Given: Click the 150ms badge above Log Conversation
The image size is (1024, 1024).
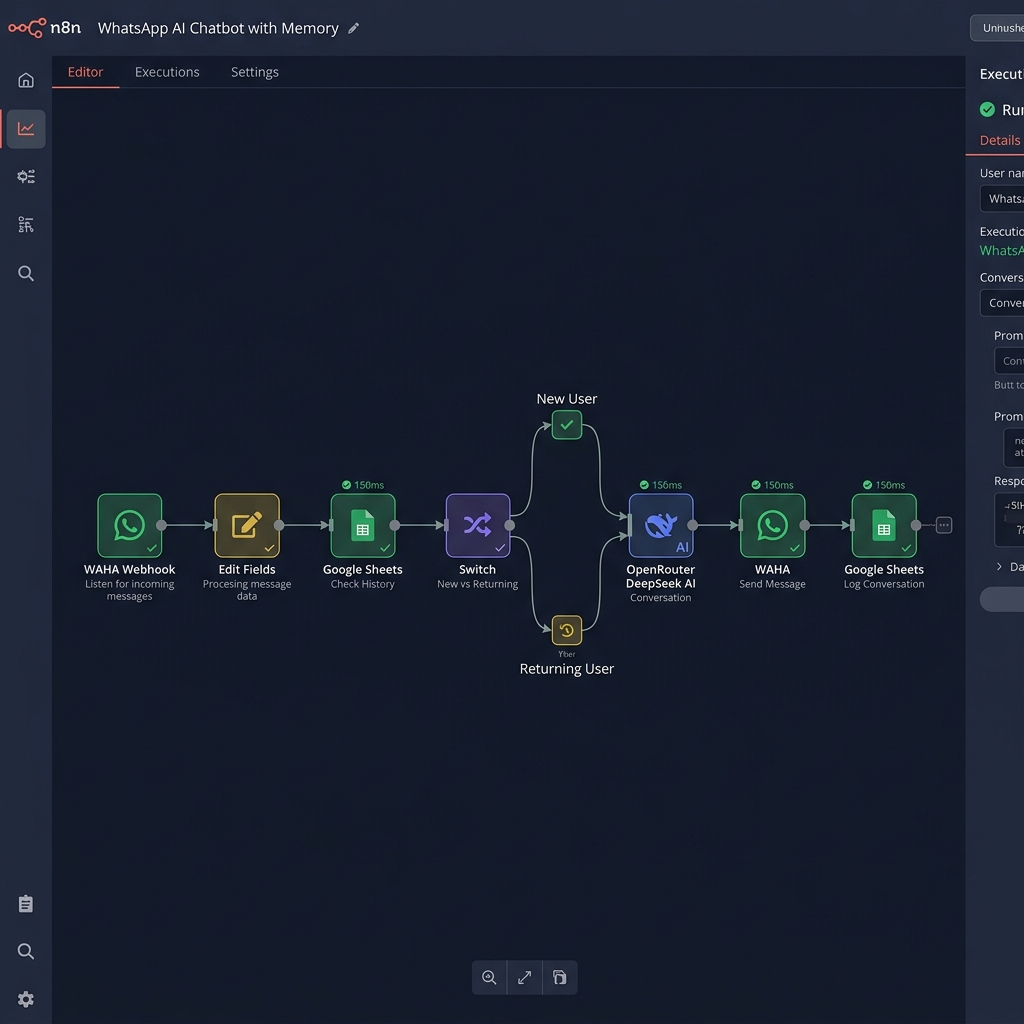Looking at the screenshot, I should pos(884,485).
